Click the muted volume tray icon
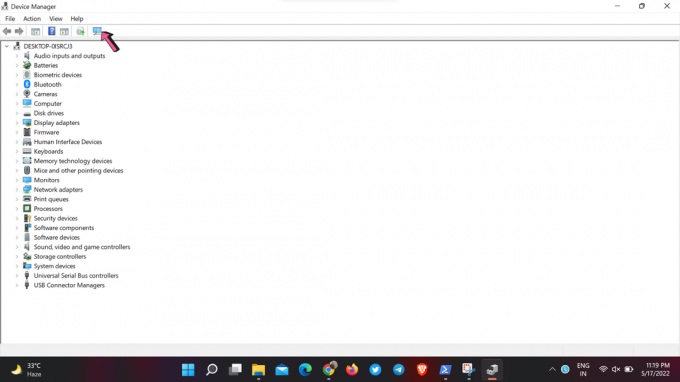This screenshot has width=680, height=382. (616, 369)
